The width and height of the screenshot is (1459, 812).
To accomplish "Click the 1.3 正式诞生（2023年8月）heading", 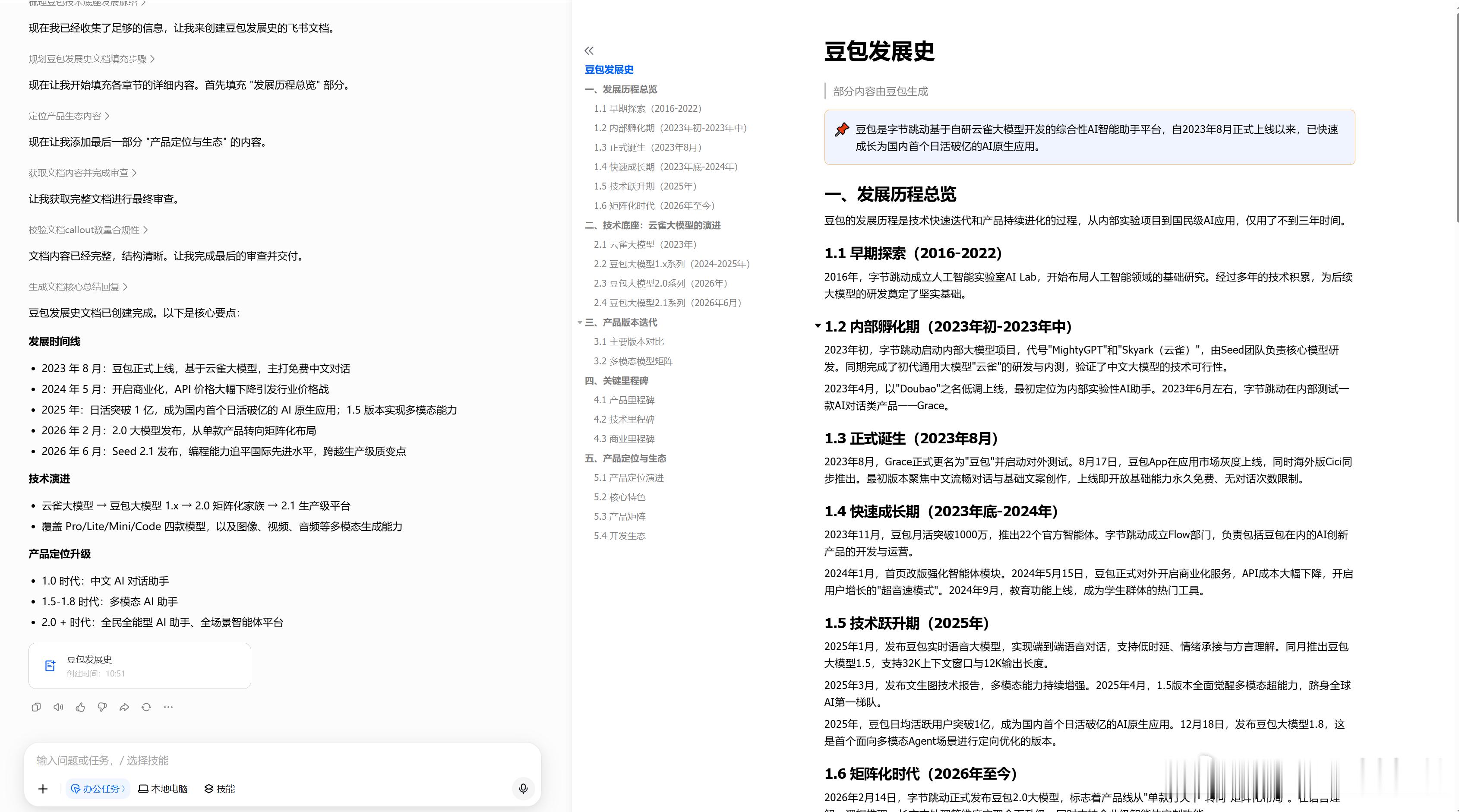I will pyautogui.click(x=911, y=438).
